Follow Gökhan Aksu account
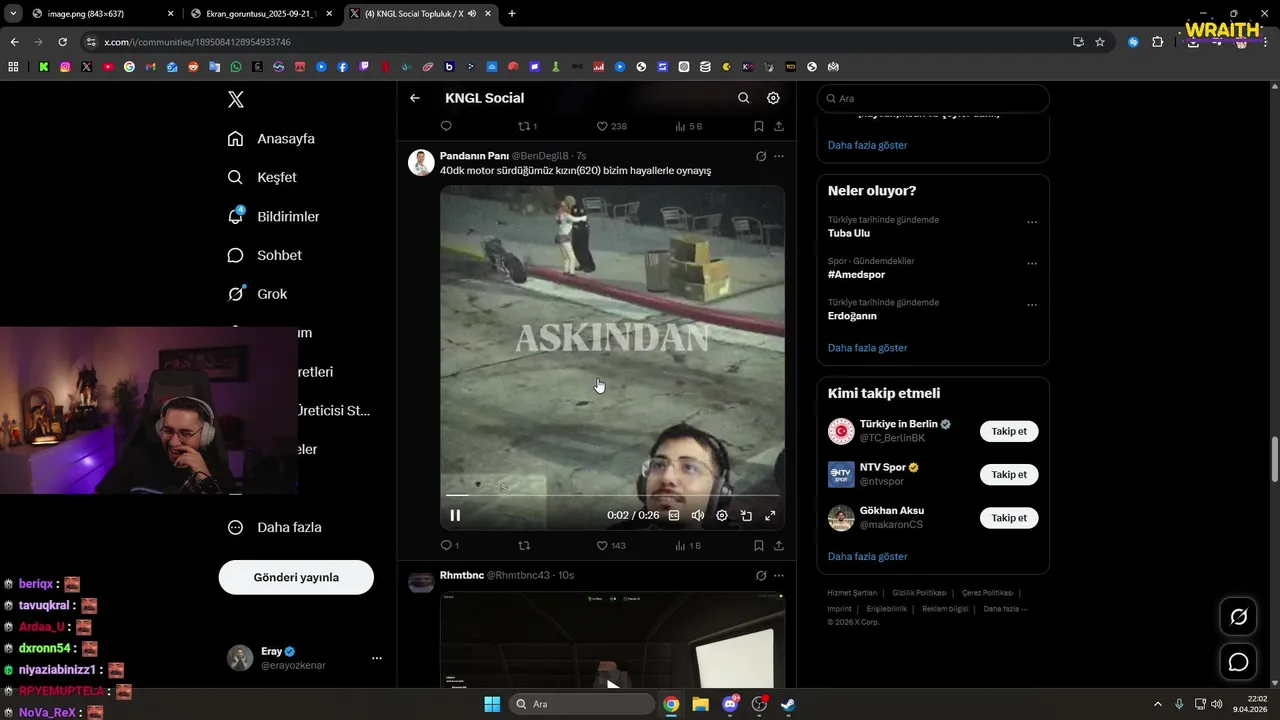Viewport: 1280px width, 720px height. [x=1009, y=517]
